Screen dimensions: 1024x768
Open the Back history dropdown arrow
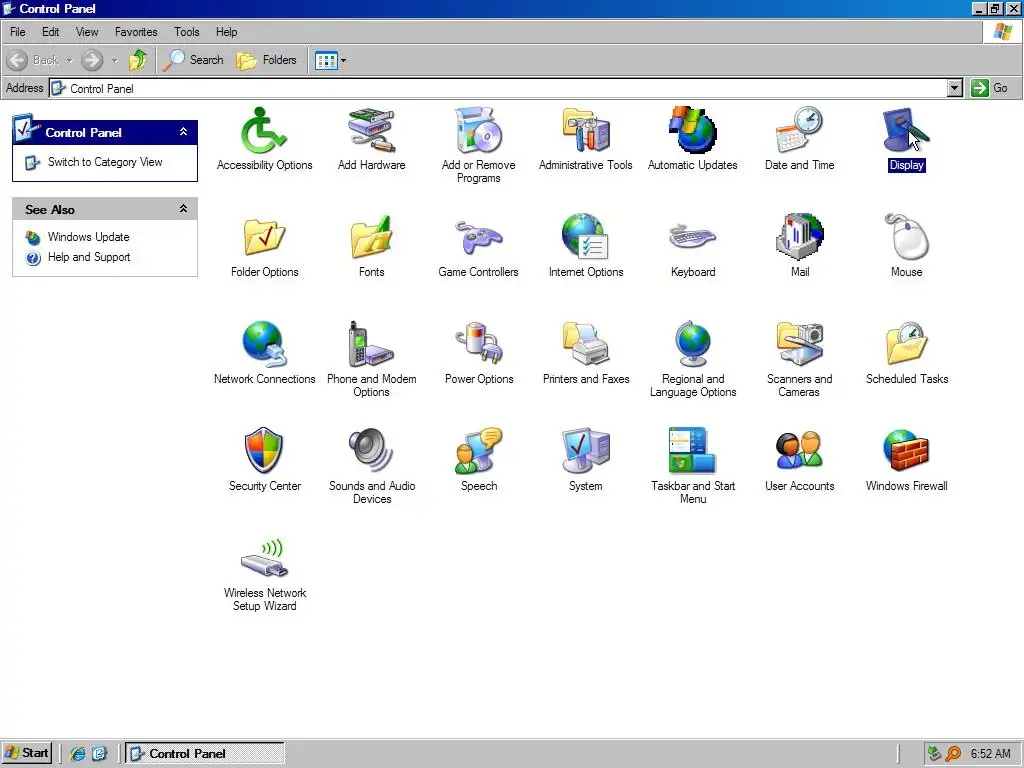tap(69, 61)
